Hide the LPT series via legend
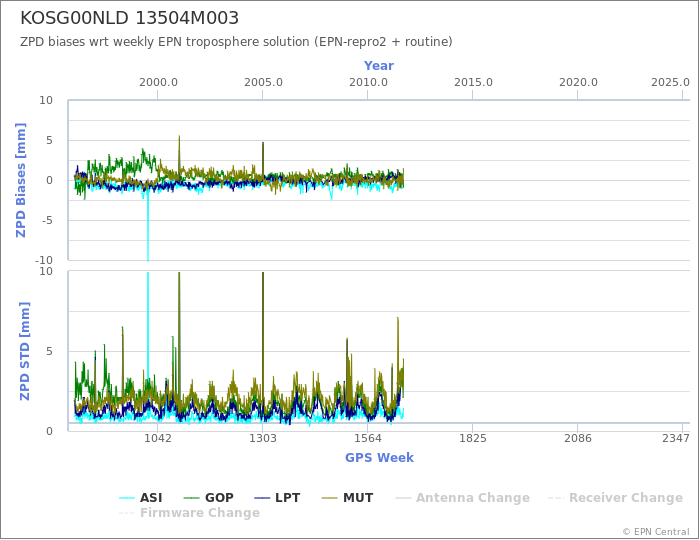 pos(277,498)
